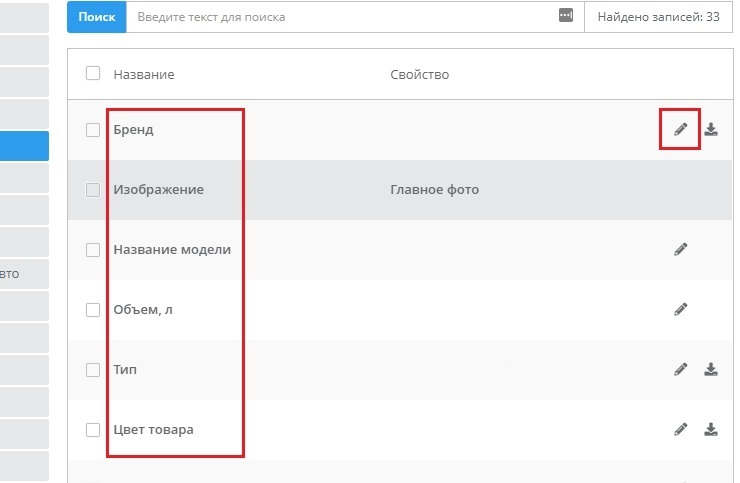Image resolution: width=740 pixels, height=483 pixels.
Task: Toggle select-all checkbox next to Название header
Action: tap(93, 73)
